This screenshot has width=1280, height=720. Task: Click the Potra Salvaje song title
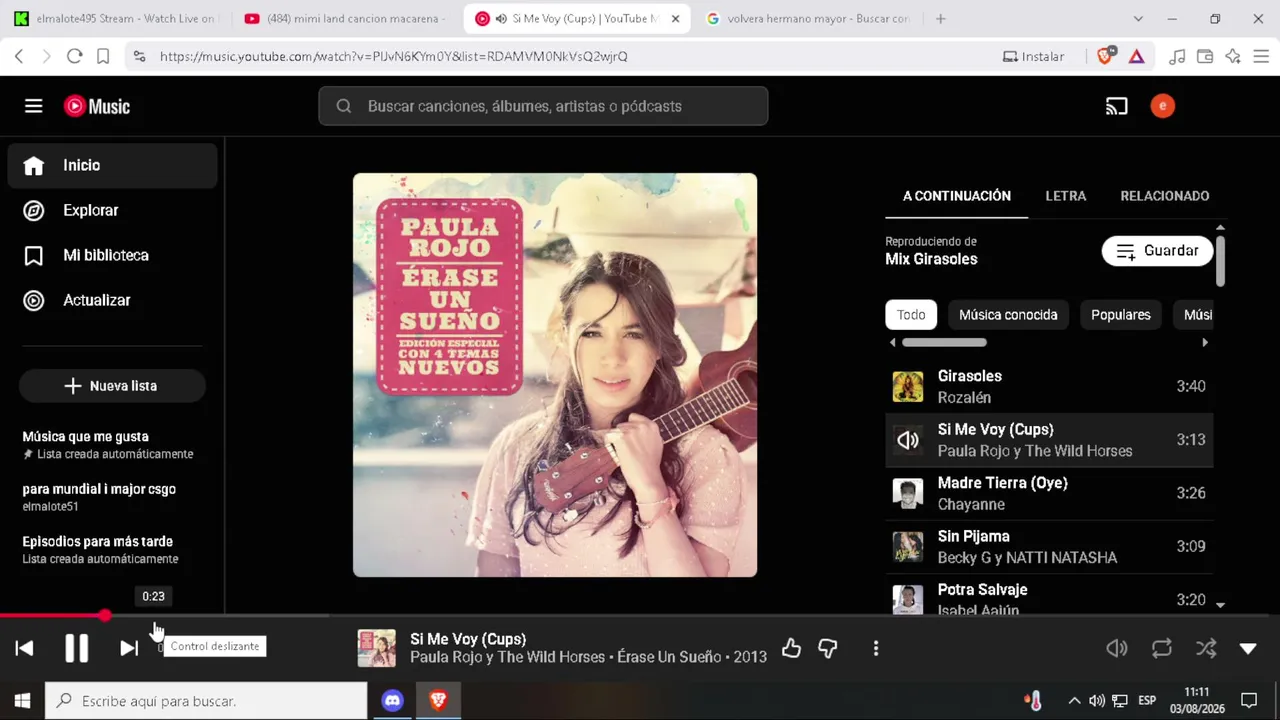(982, 590)
